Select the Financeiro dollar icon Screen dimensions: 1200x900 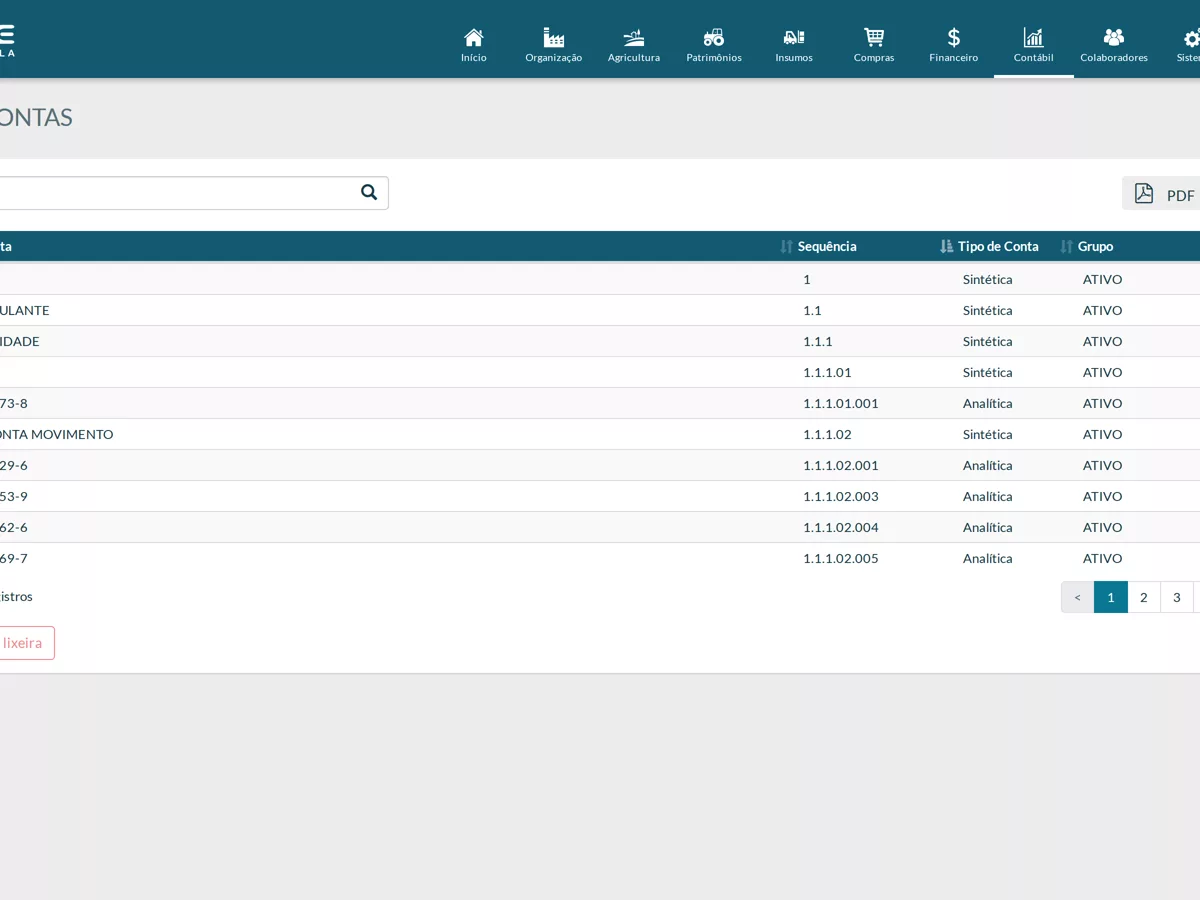pos(954,38)
